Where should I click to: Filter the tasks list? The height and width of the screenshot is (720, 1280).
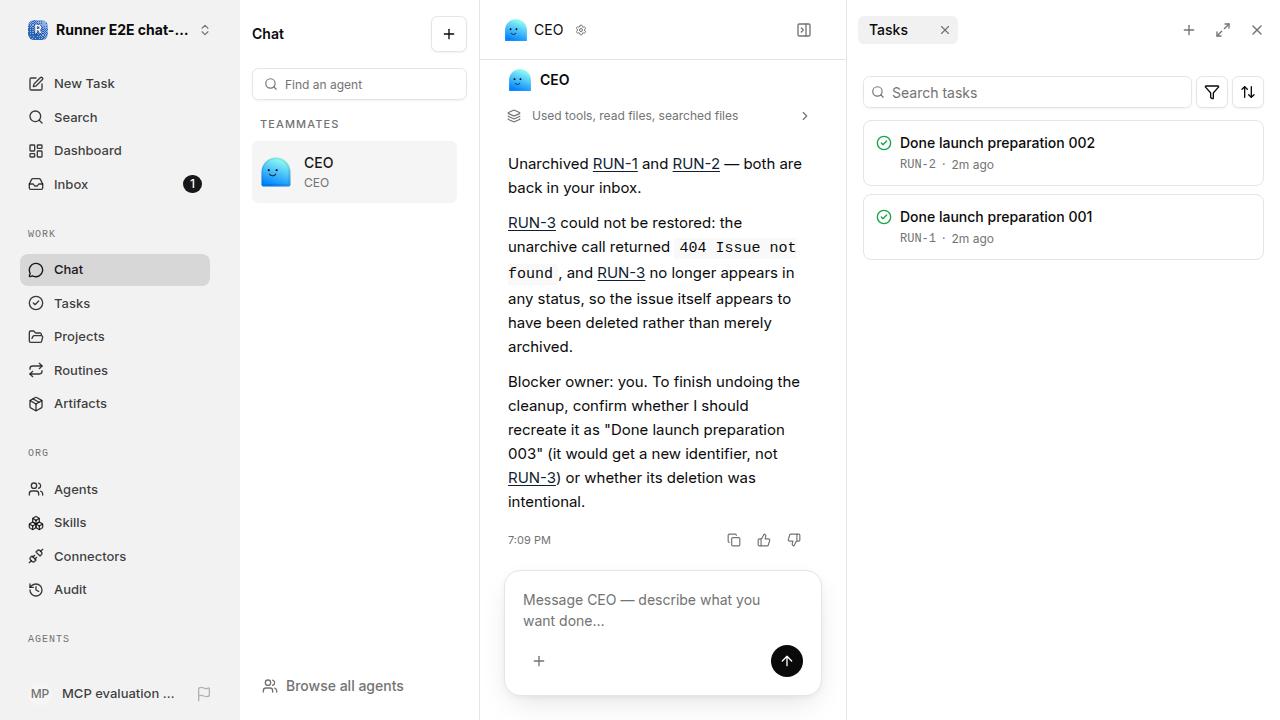[1212, 92]
